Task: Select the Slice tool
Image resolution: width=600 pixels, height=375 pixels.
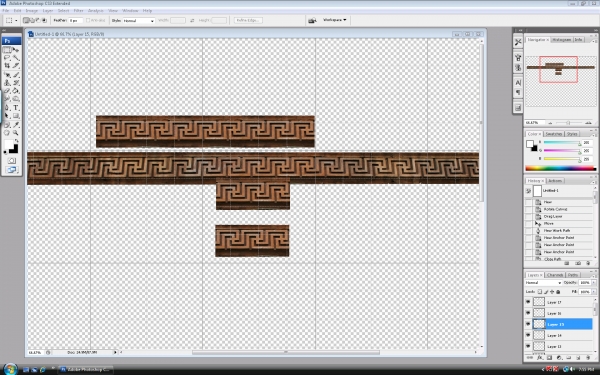Action: (x=16, y=66)
